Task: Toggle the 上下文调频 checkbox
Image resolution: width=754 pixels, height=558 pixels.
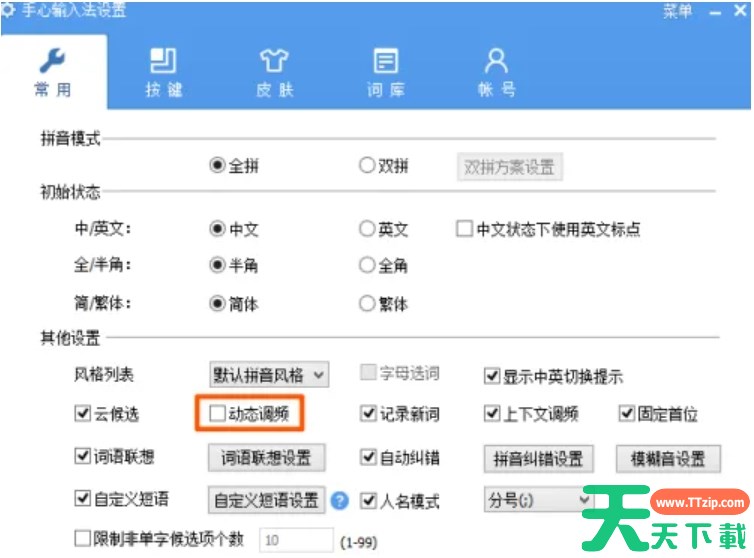Action: 492,413
